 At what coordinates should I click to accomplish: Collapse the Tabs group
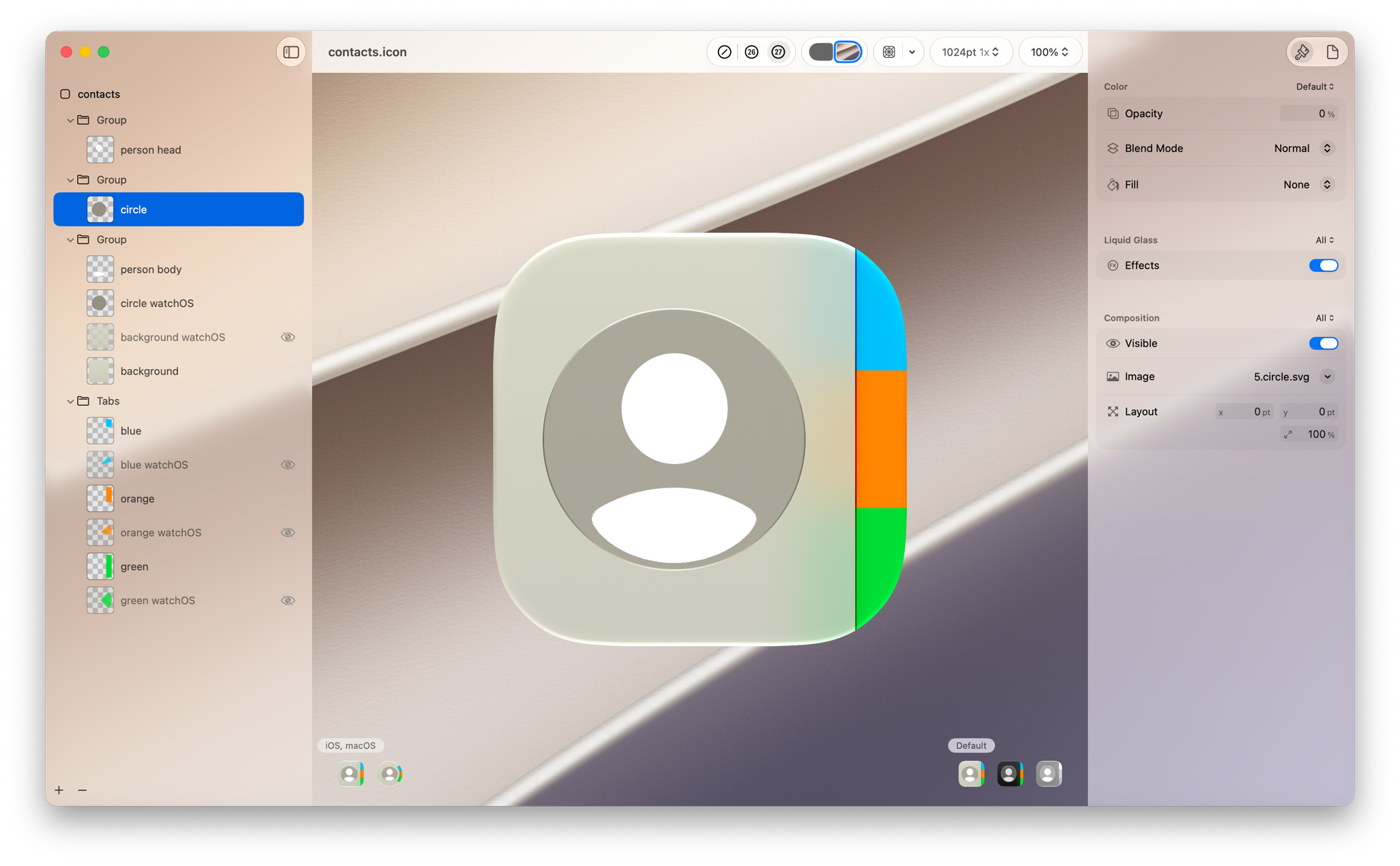pos(70,401)
